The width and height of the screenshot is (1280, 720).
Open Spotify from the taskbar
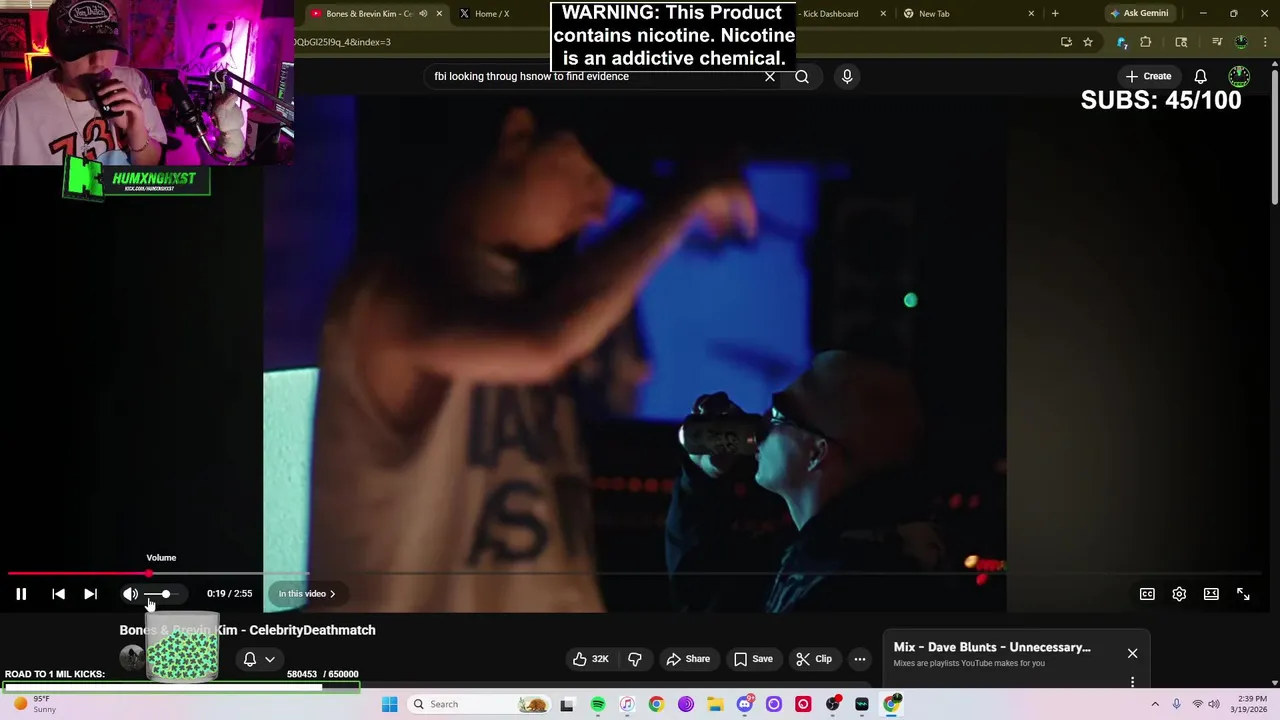[x=598, y=704]
